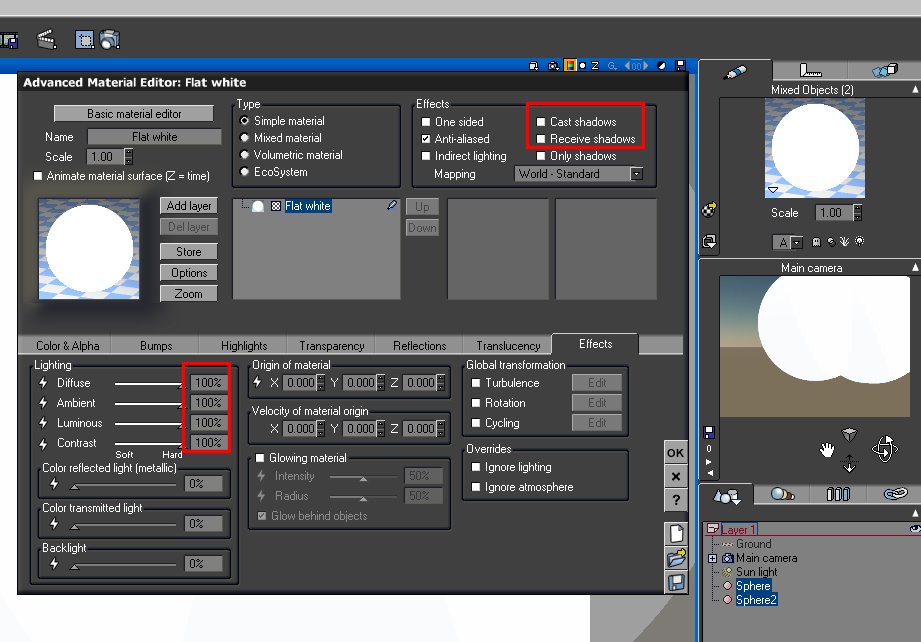Open the Objects tab in World Browser
This screenshot has width=921, height=642.
coord(726,495)
